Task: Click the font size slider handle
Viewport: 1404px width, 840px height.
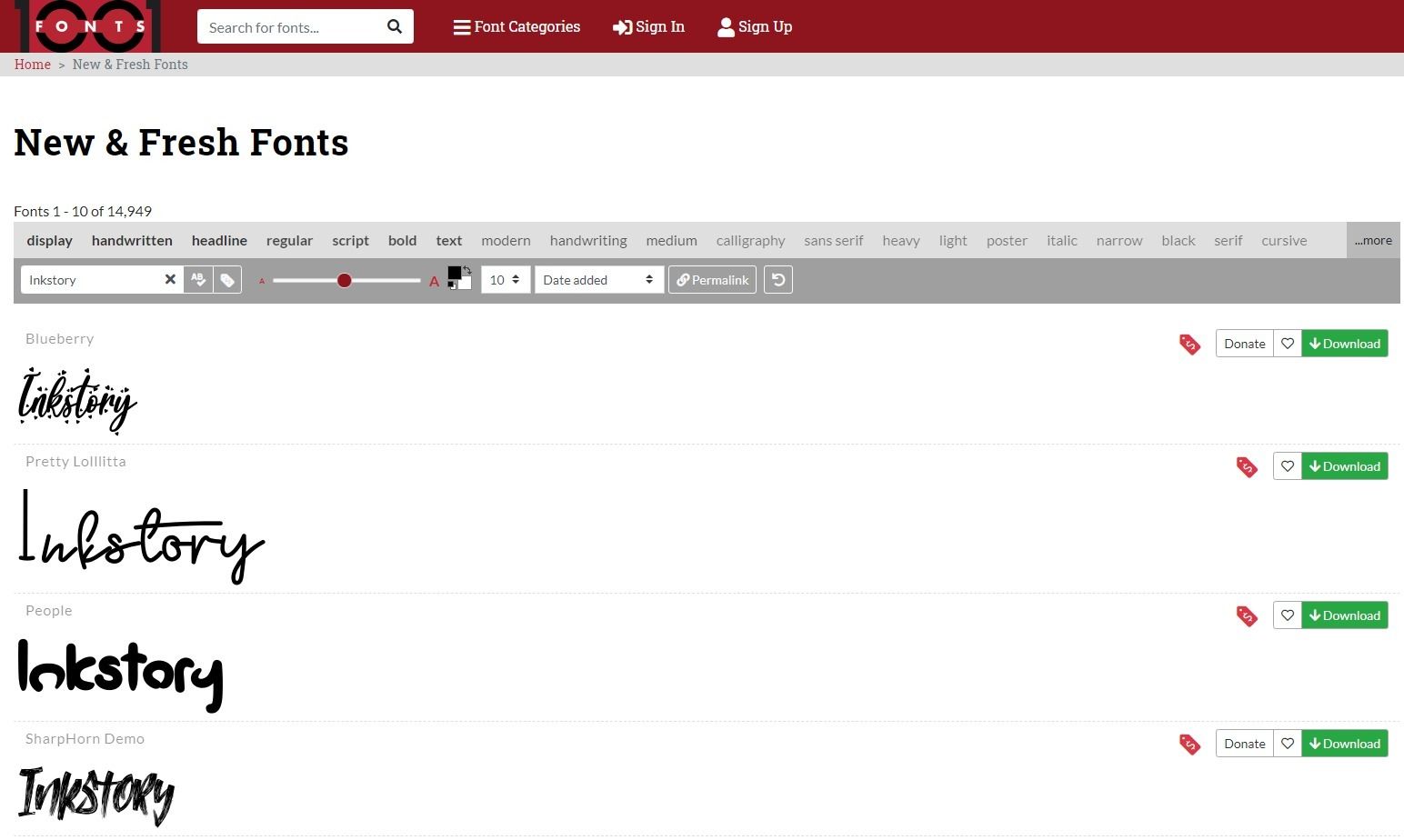Action: click(345, 280)
